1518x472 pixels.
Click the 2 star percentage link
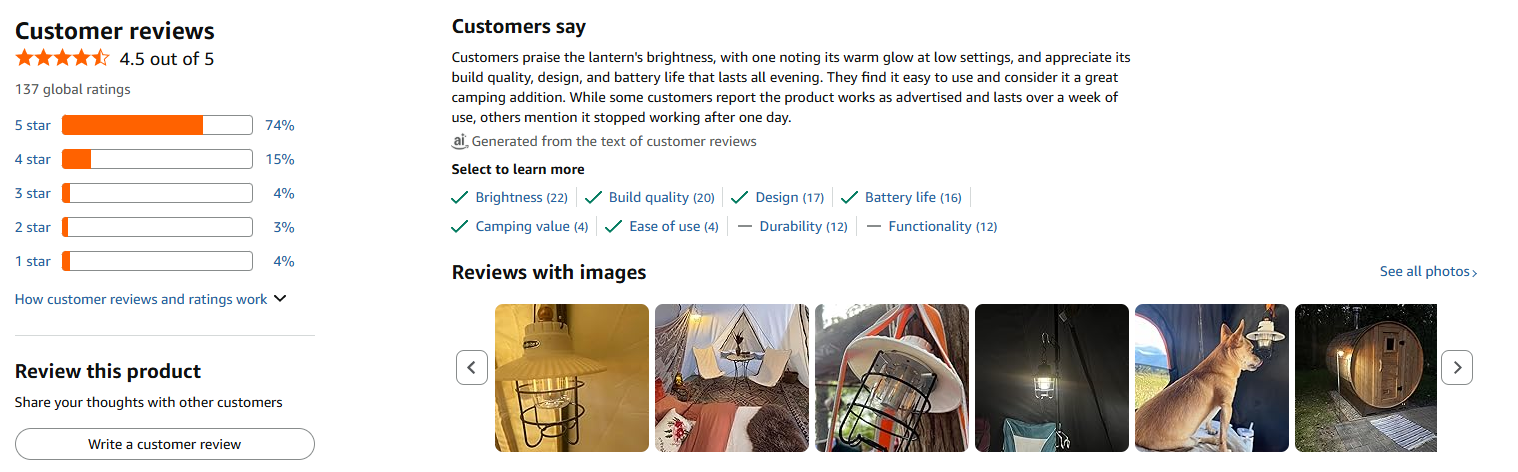tap(284, 227)
